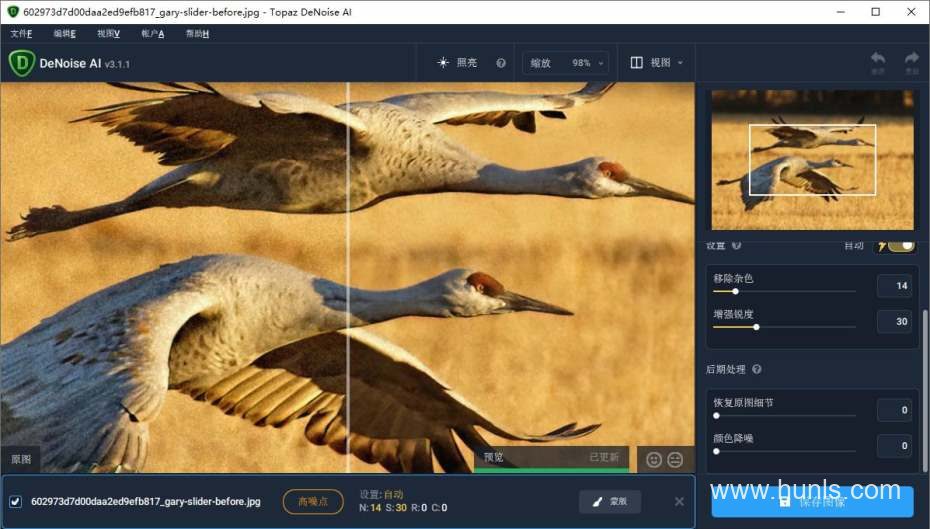Click the 移除杂色 value field showing 14

[894, 286]
